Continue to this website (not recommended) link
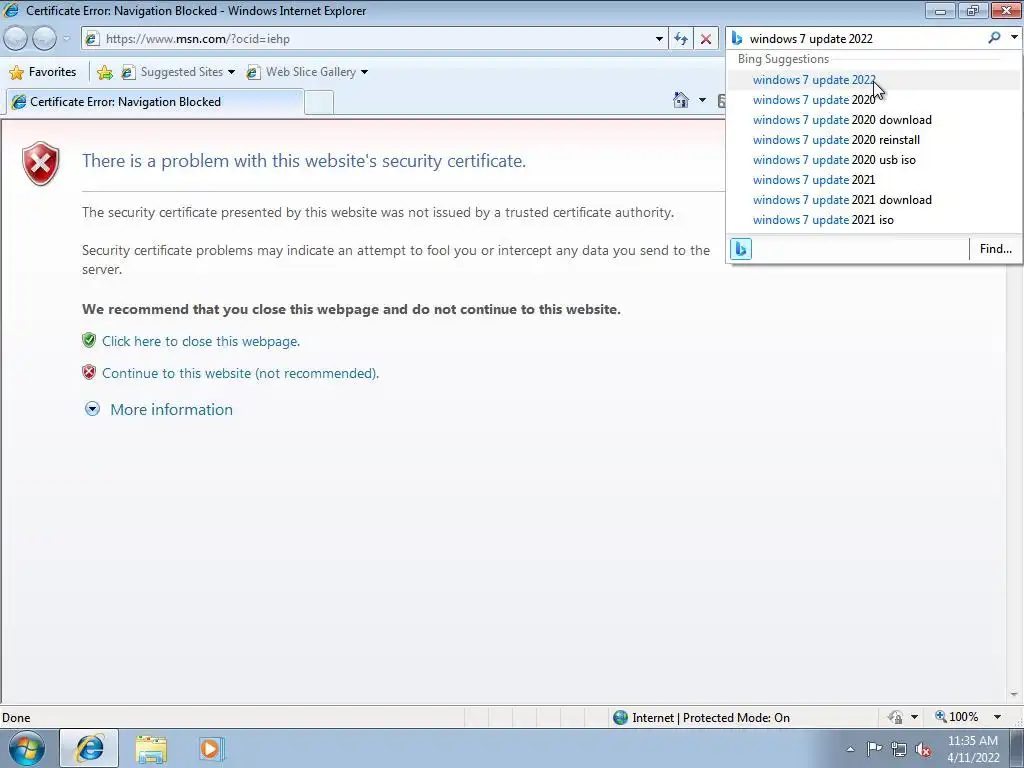Image resolution: width=1024 pixels, height=768 pixels. coord(240,374)
